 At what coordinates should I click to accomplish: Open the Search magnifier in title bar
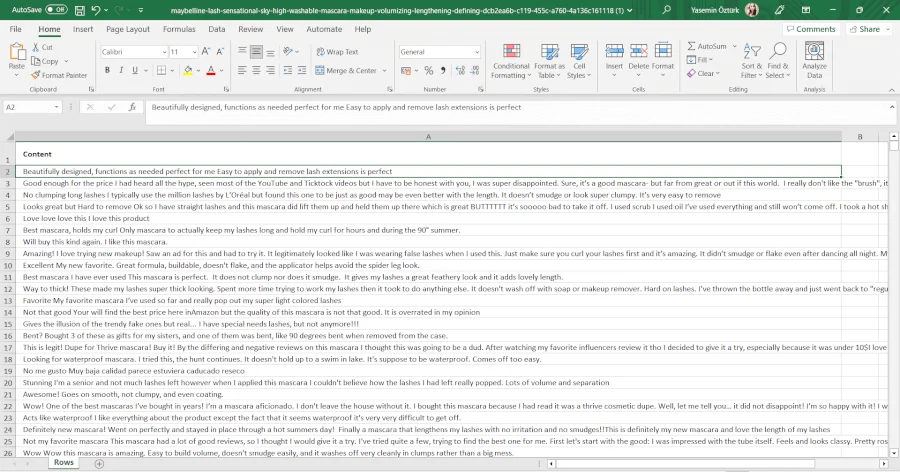coord(666,10)
